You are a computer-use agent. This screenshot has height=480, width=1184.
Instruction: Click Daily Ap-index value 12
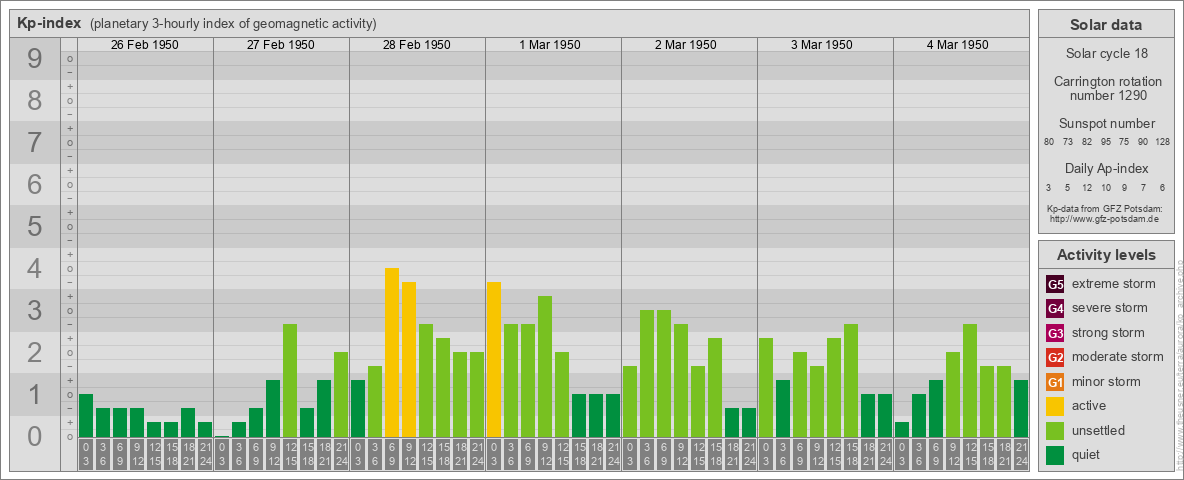pos(1087,187)
